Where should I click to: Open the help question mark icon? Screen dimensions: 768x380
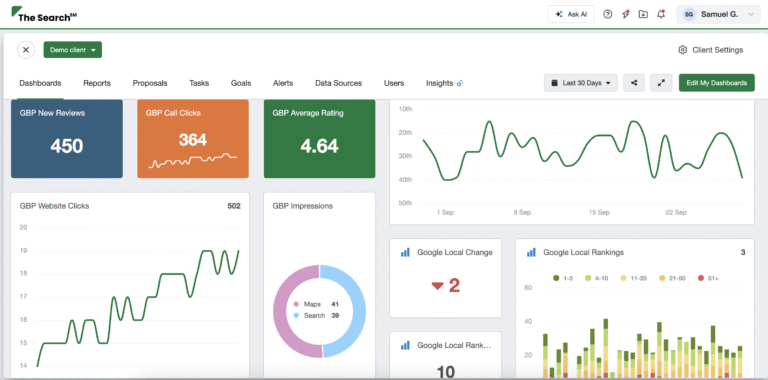tap(608, 15)
